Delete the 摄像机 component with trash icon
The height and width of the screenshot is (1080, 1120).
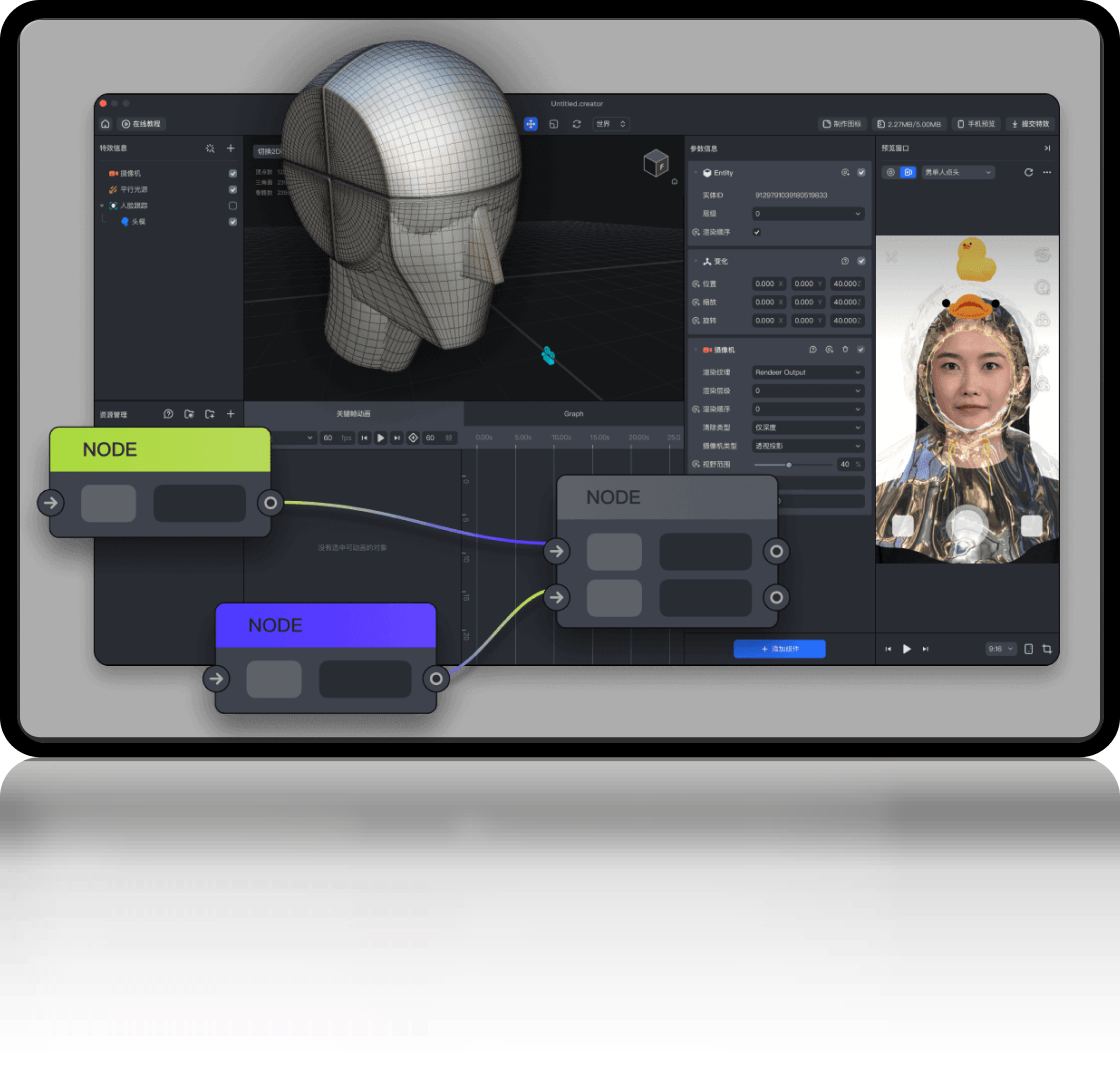845,350
